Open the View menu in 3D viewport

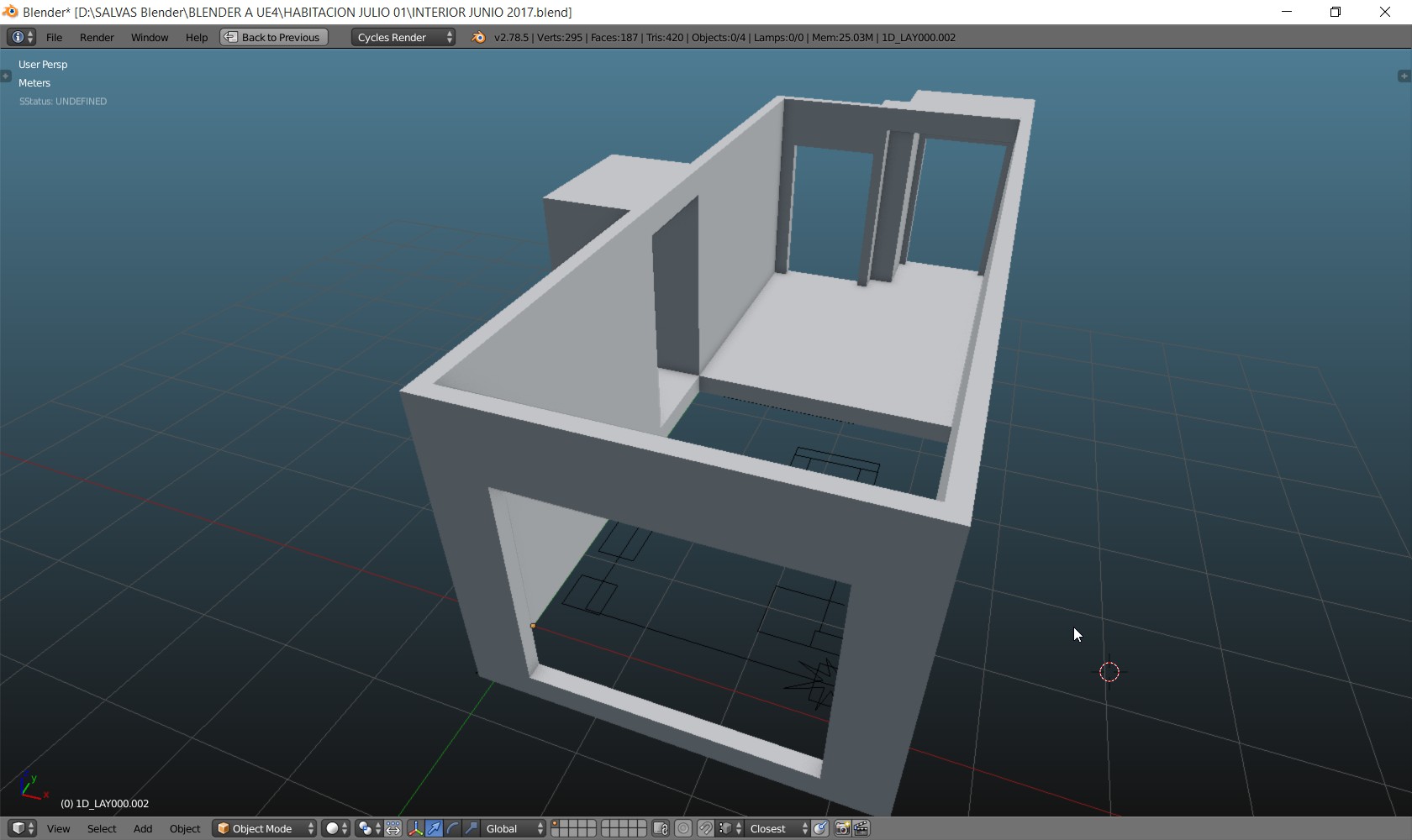coord(58,828)
